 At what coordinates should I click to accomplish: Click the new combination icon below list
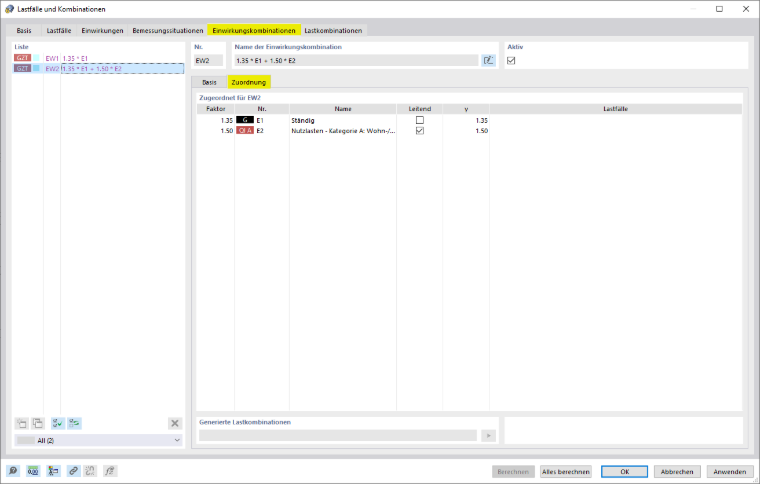click(x=22, y=423)
